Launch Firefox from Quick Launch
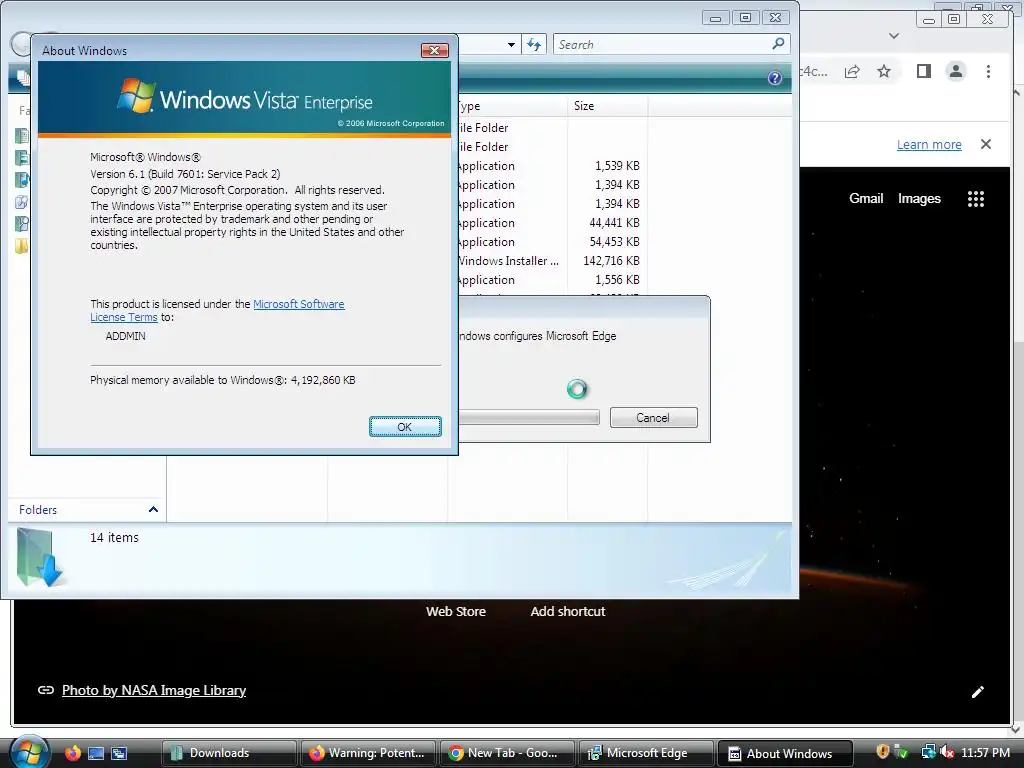Viewport: 1024px width, 768px height. click(x=72, y=753)
